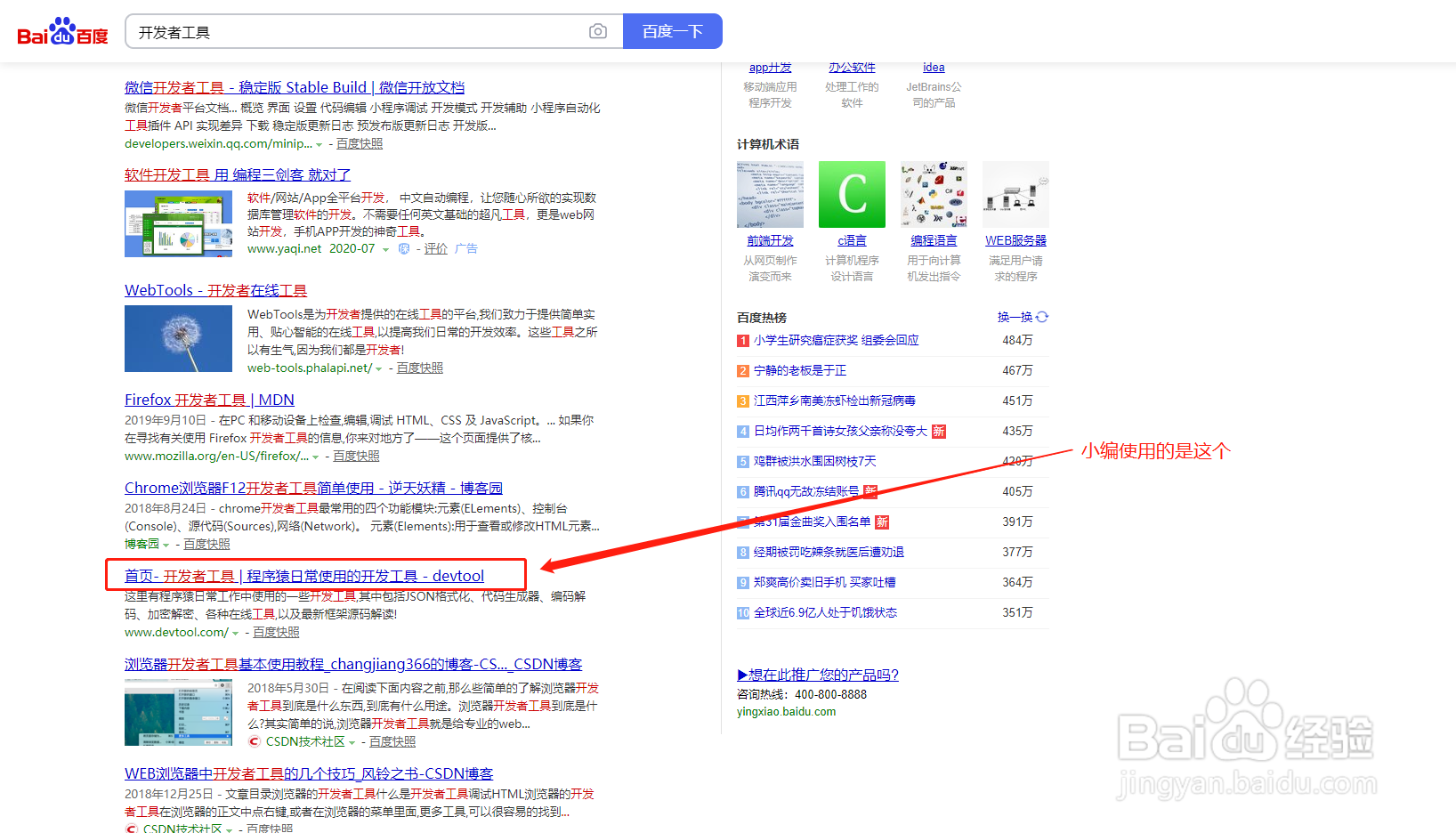1456x833 pixels.
Task: Click 换一换 refresh hot list
Action: pos(1023,317)
